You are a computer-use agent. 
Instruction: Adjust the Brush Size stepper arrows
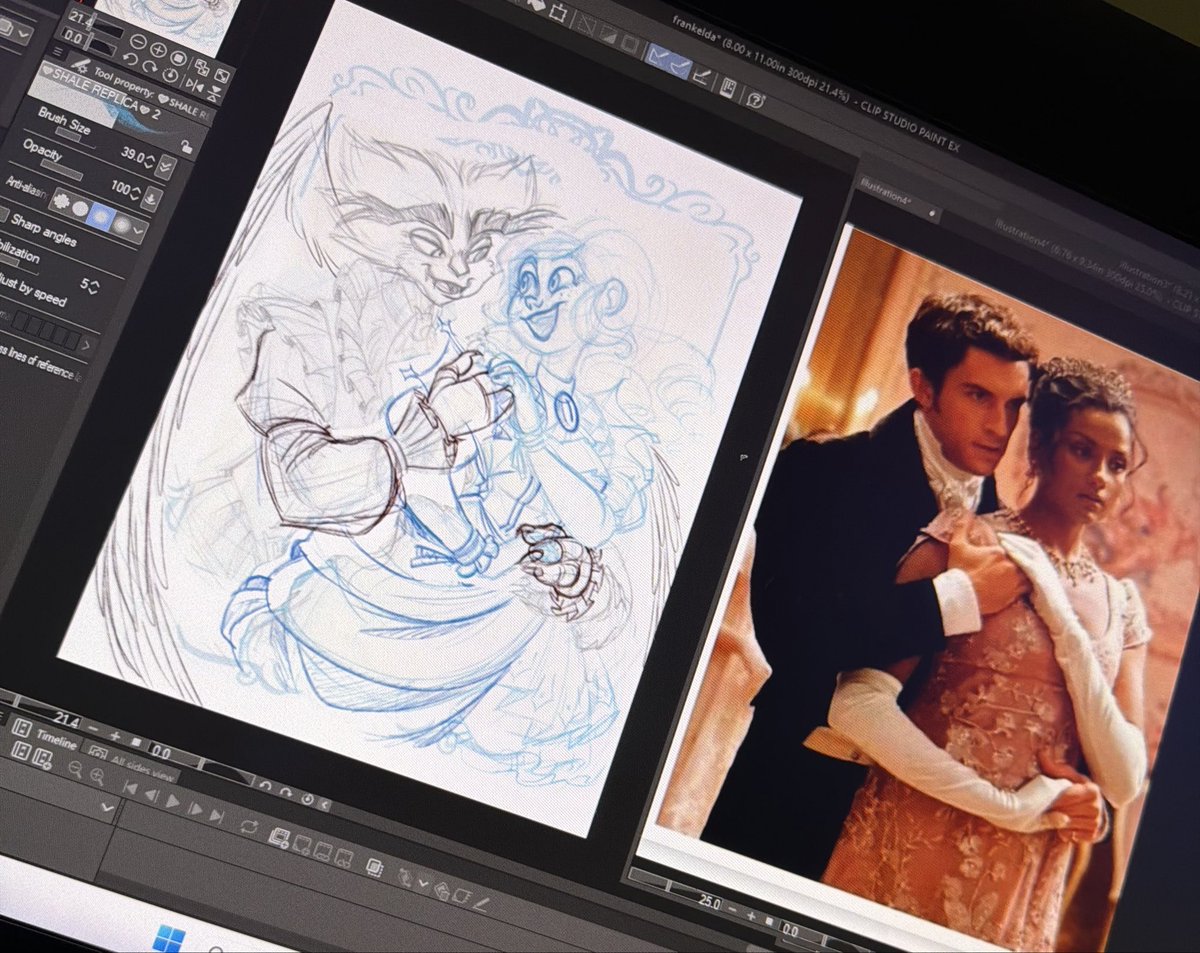pyautogui.click(x=150, y=161)
